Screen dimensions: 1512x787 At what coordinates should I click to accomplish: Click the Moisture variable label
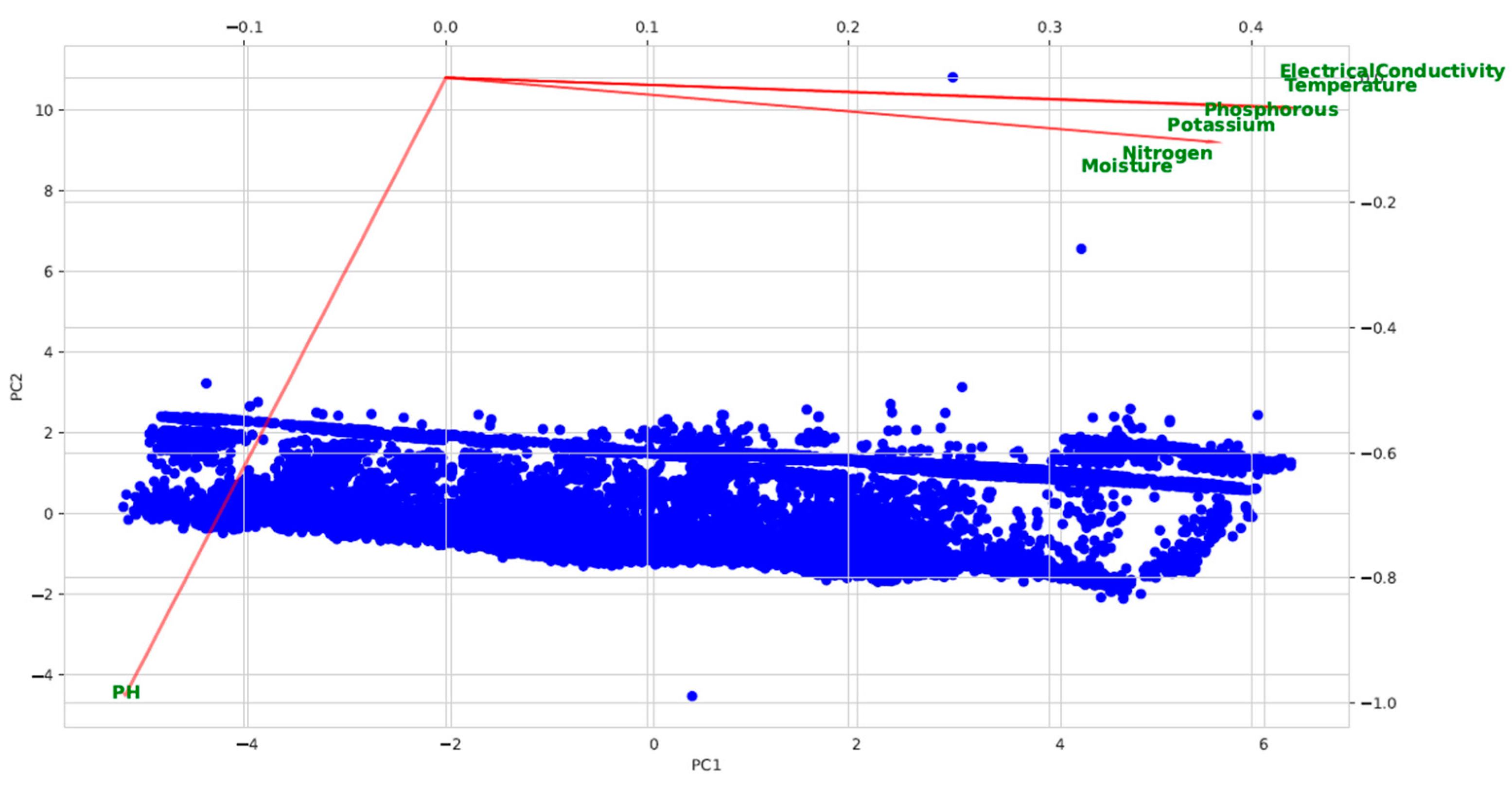coord(1126,166)
